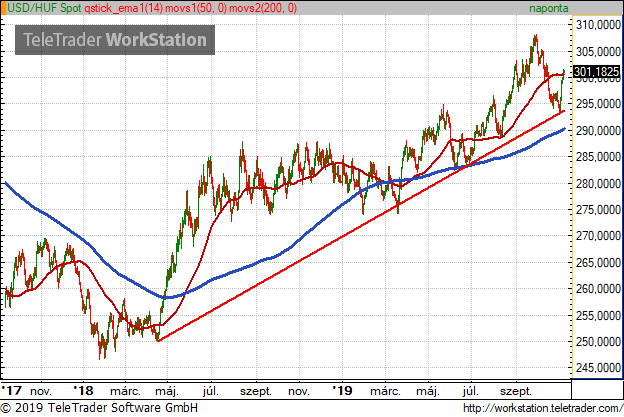Click the 295,0000 price axis label
Screen dimensions: 624x417
[598, 104]
